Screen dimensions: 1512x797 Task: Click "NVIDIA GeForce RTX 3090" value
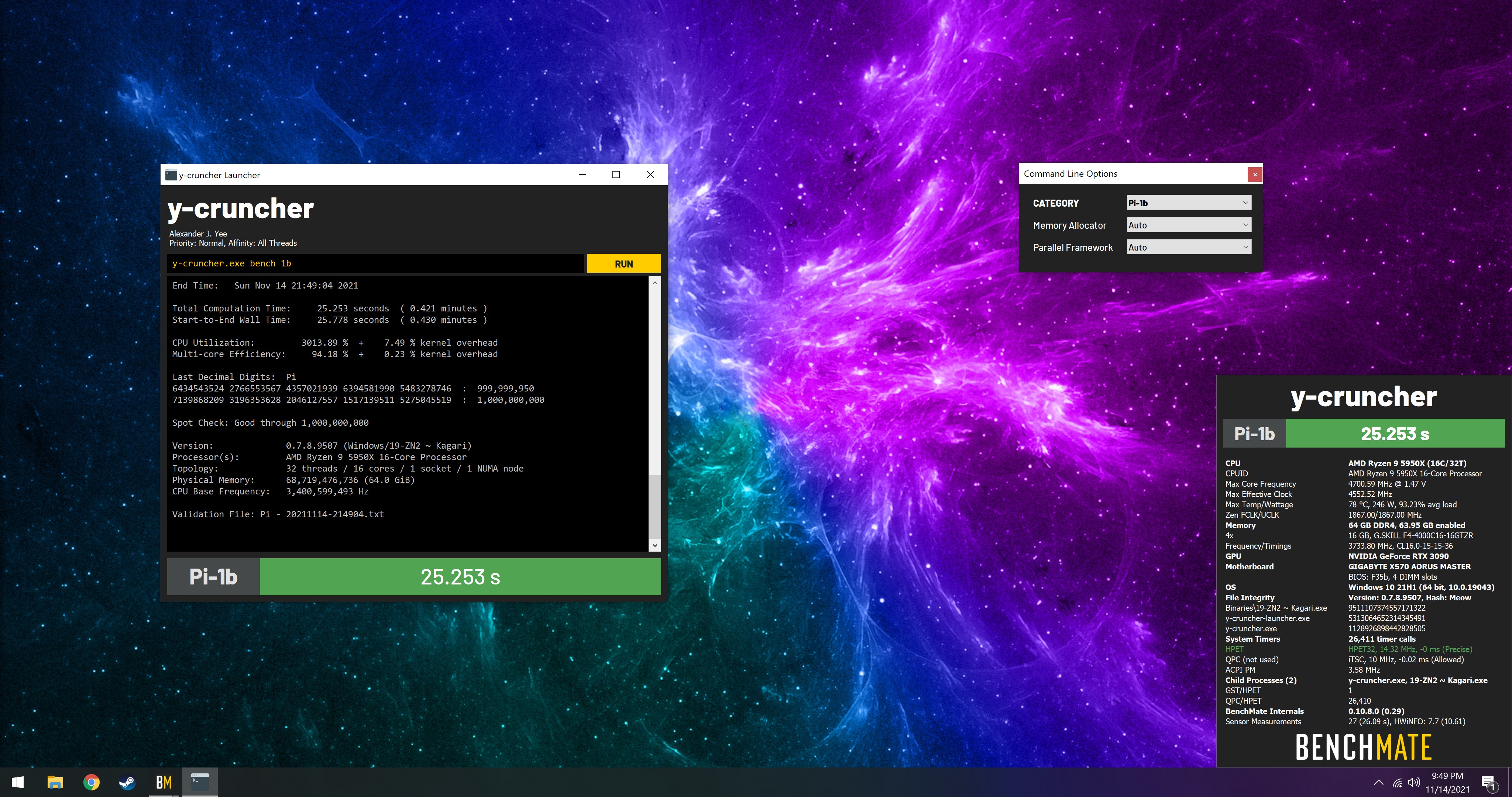(1398, 556)
